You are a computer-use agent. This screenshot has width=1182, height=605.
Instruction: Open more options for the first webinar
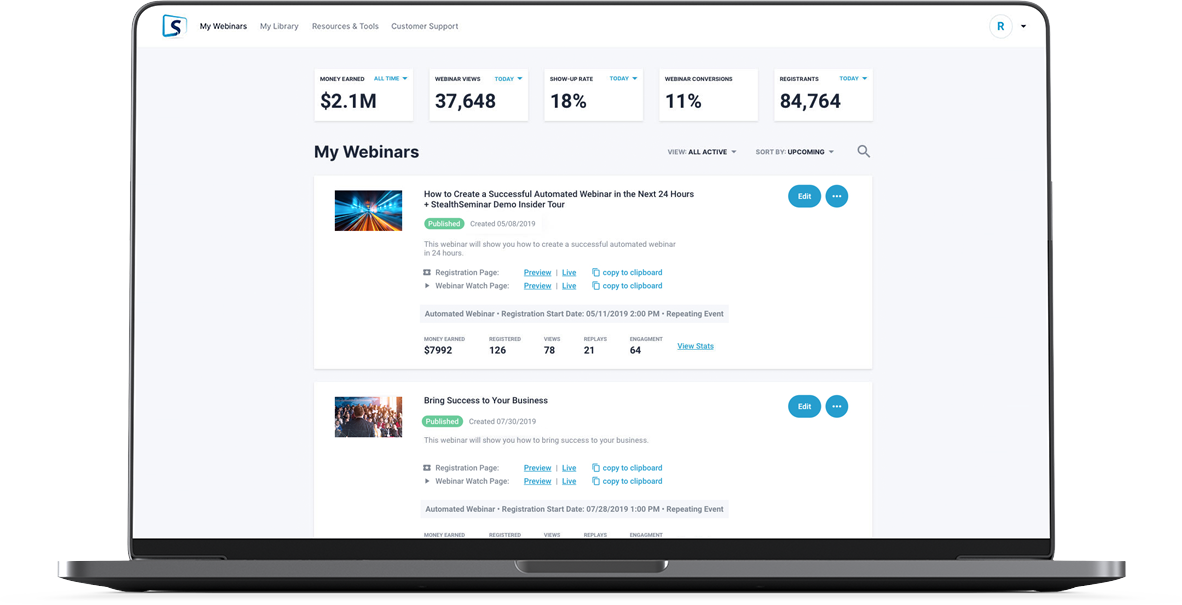tap(837, 196)
